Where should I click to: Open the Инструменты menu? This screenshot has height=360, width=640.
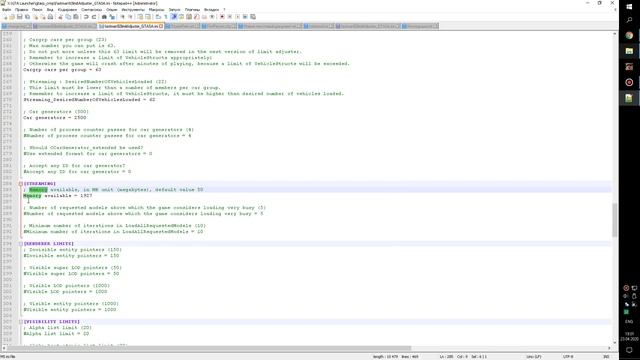[133, 9]
